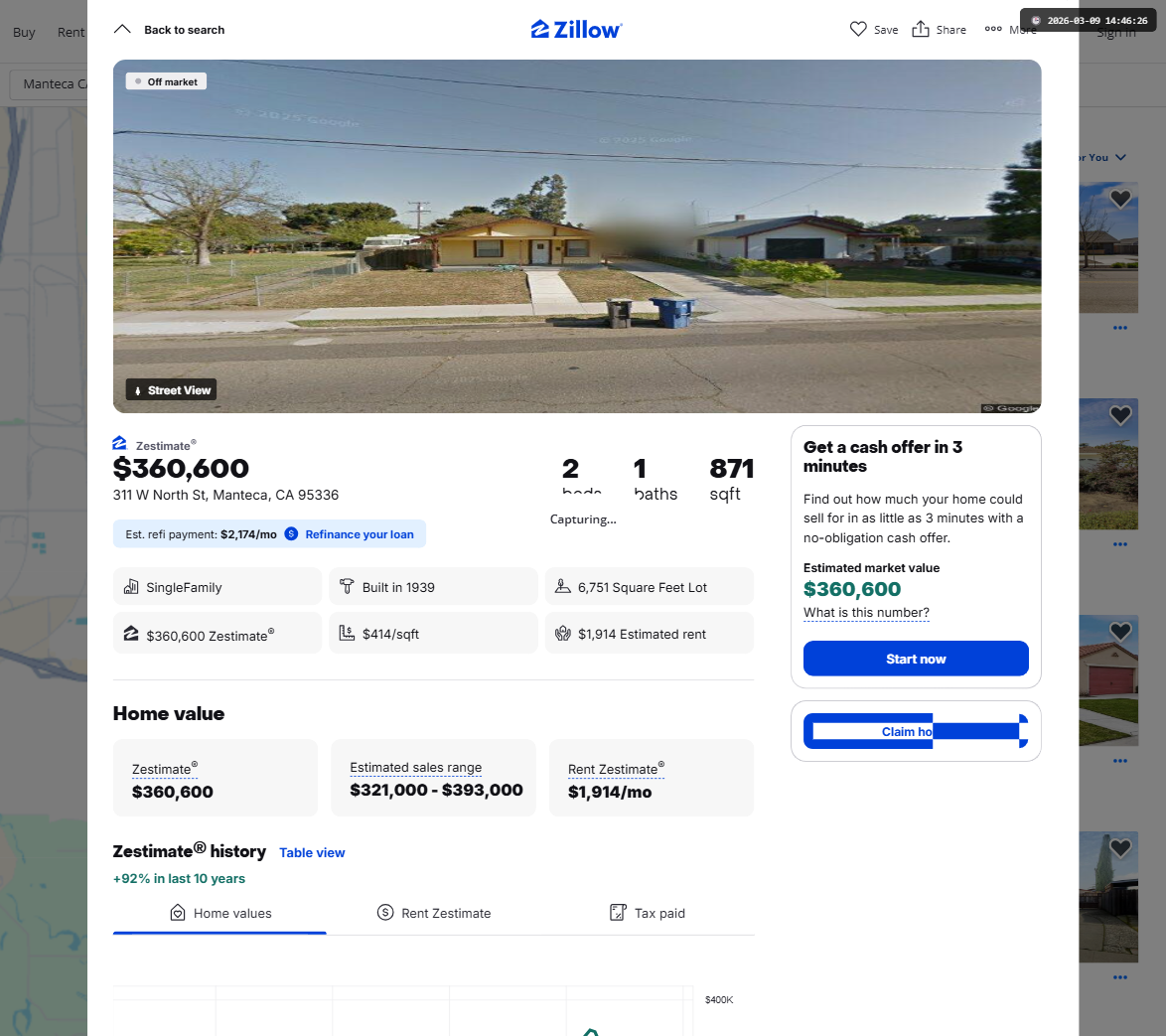Switch to the Tax paid tab

(647, 913)
